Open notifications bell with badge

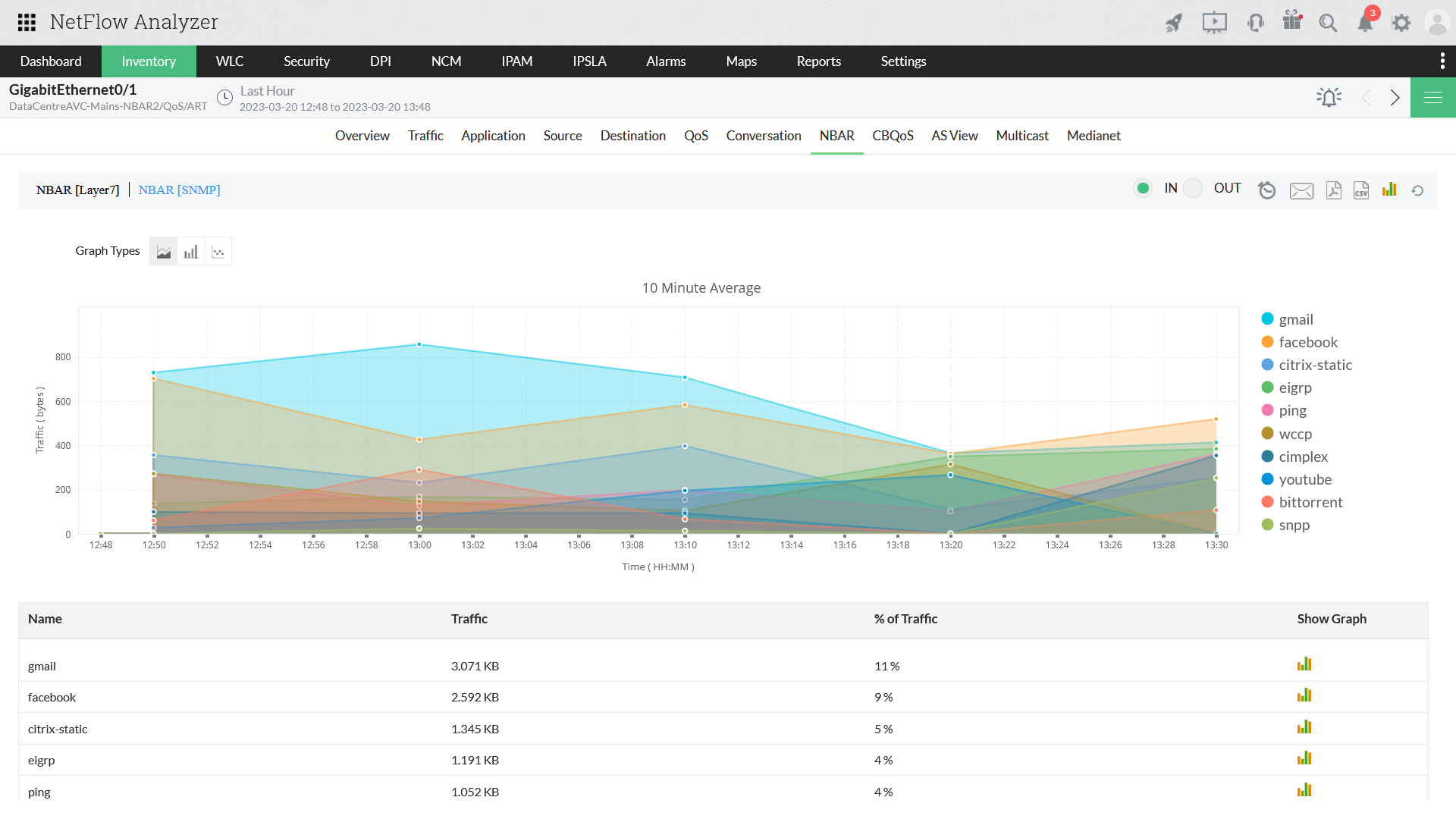point(1365,23)
